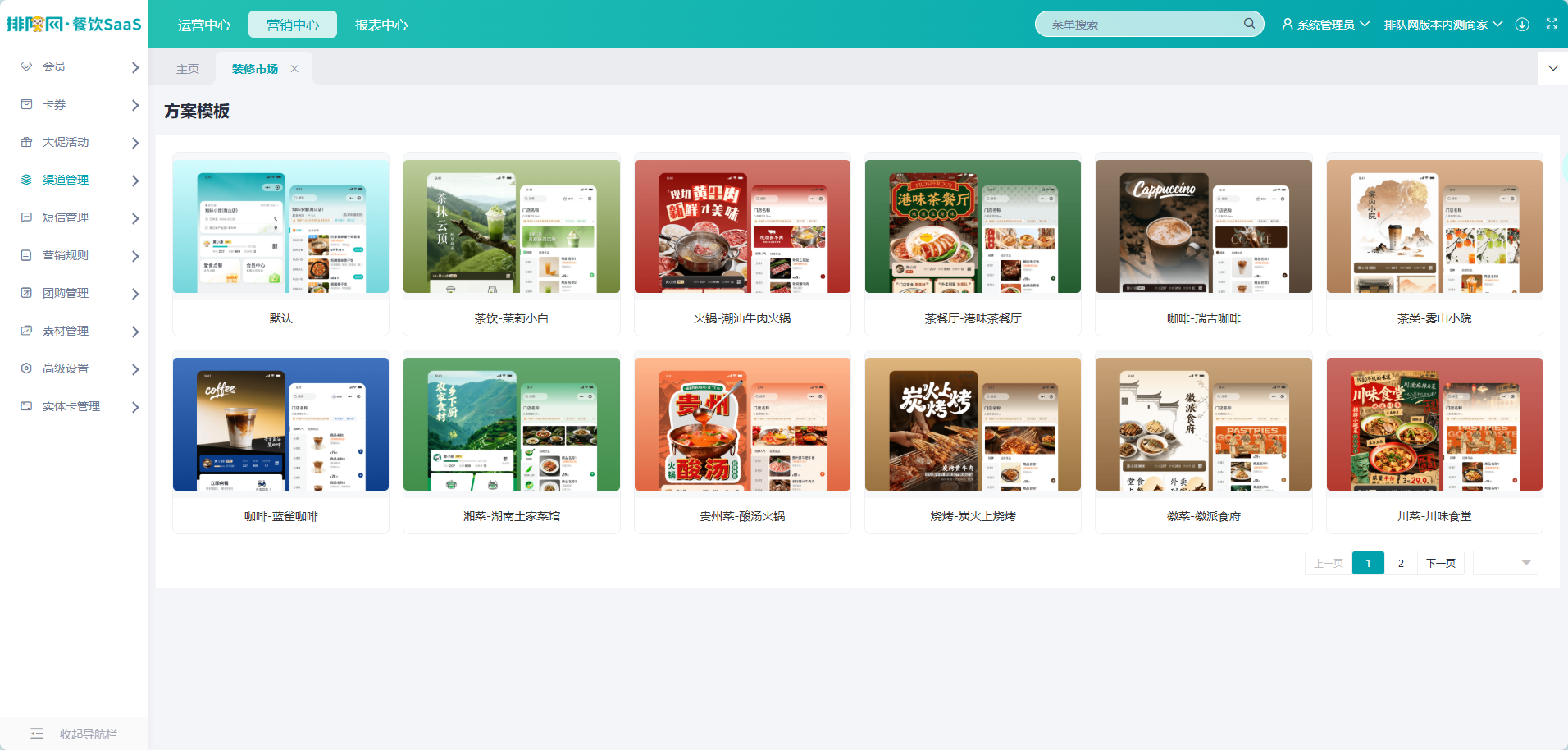Open the 报表中心 top menu

pos(381,25)
